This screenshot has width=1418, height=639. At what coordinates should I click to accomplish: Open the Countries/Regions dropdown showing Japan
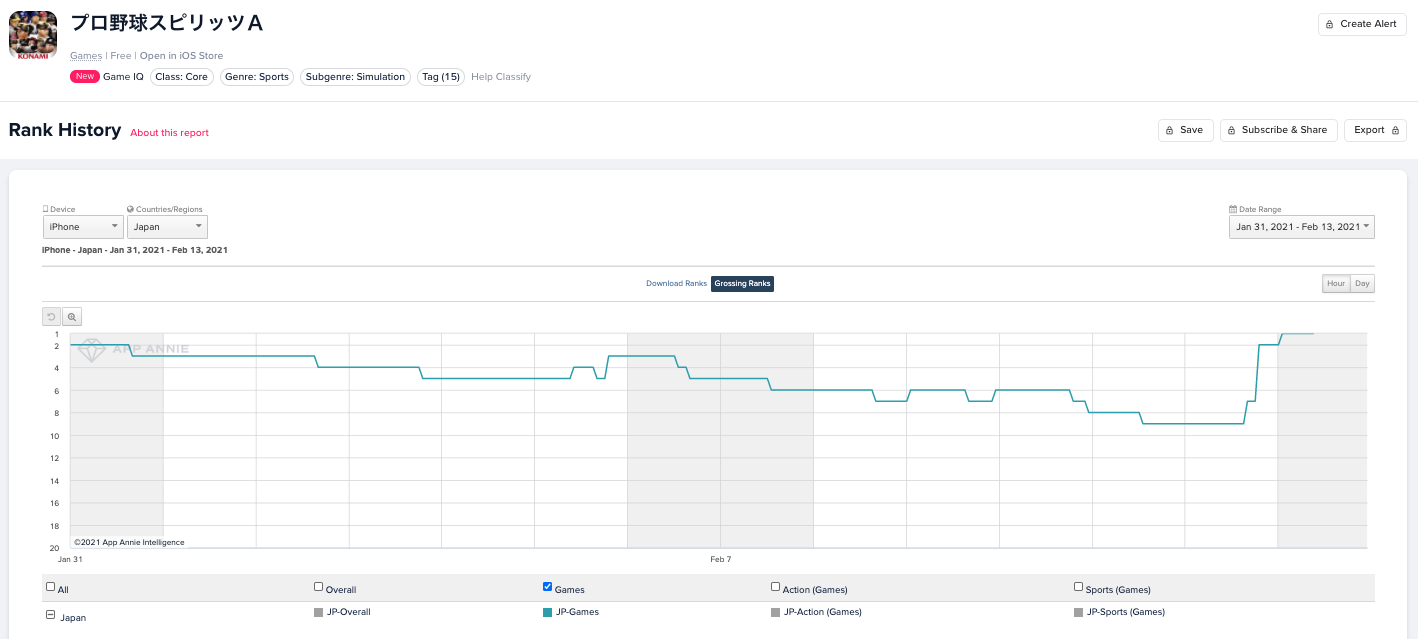coord(167,227)
